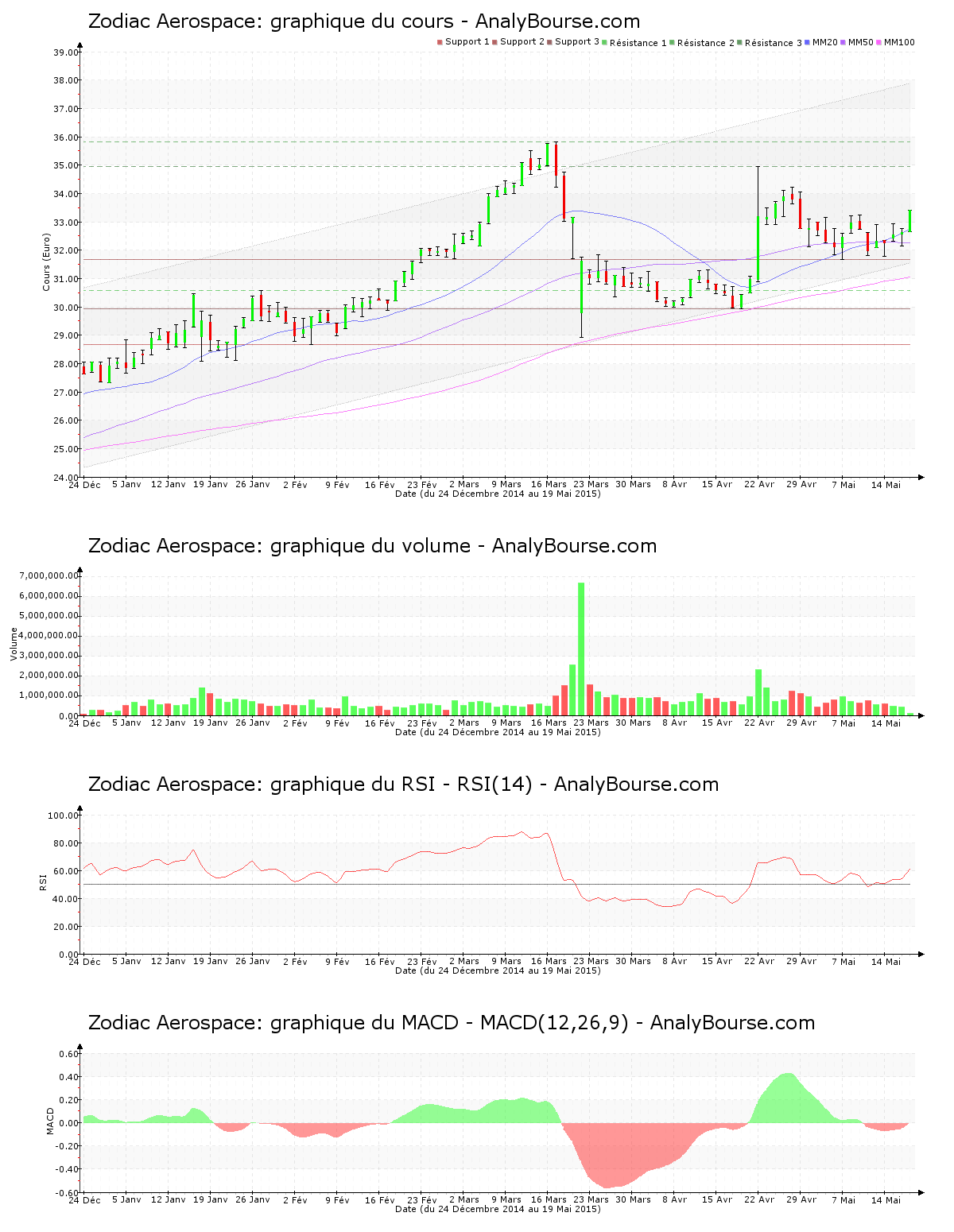Click '19 Janv' date under the volume chart

(211, 723)
